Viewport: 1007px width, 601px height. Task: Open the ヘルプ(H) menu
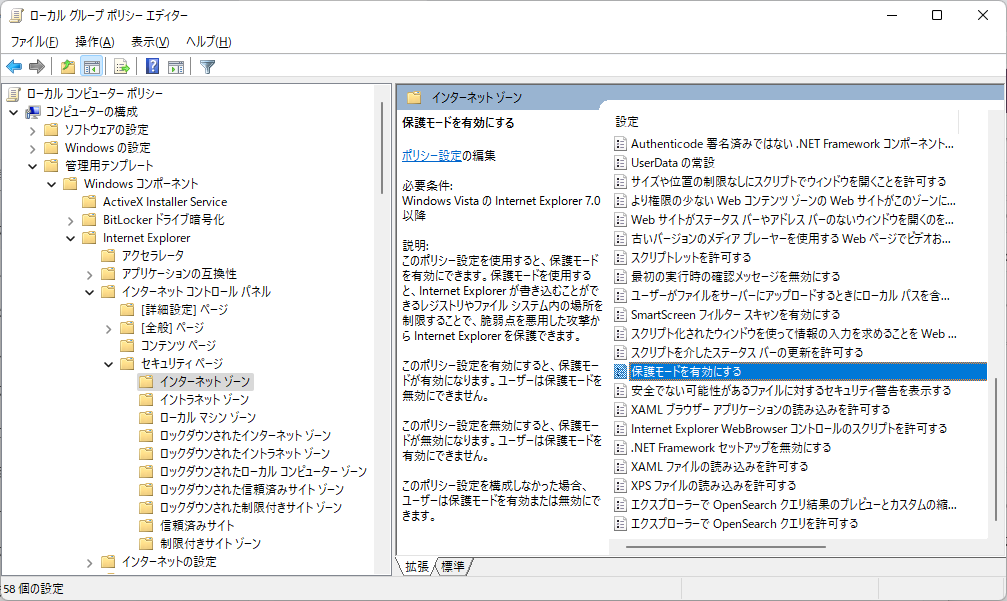pyautogui.click(x=209, y=42)
